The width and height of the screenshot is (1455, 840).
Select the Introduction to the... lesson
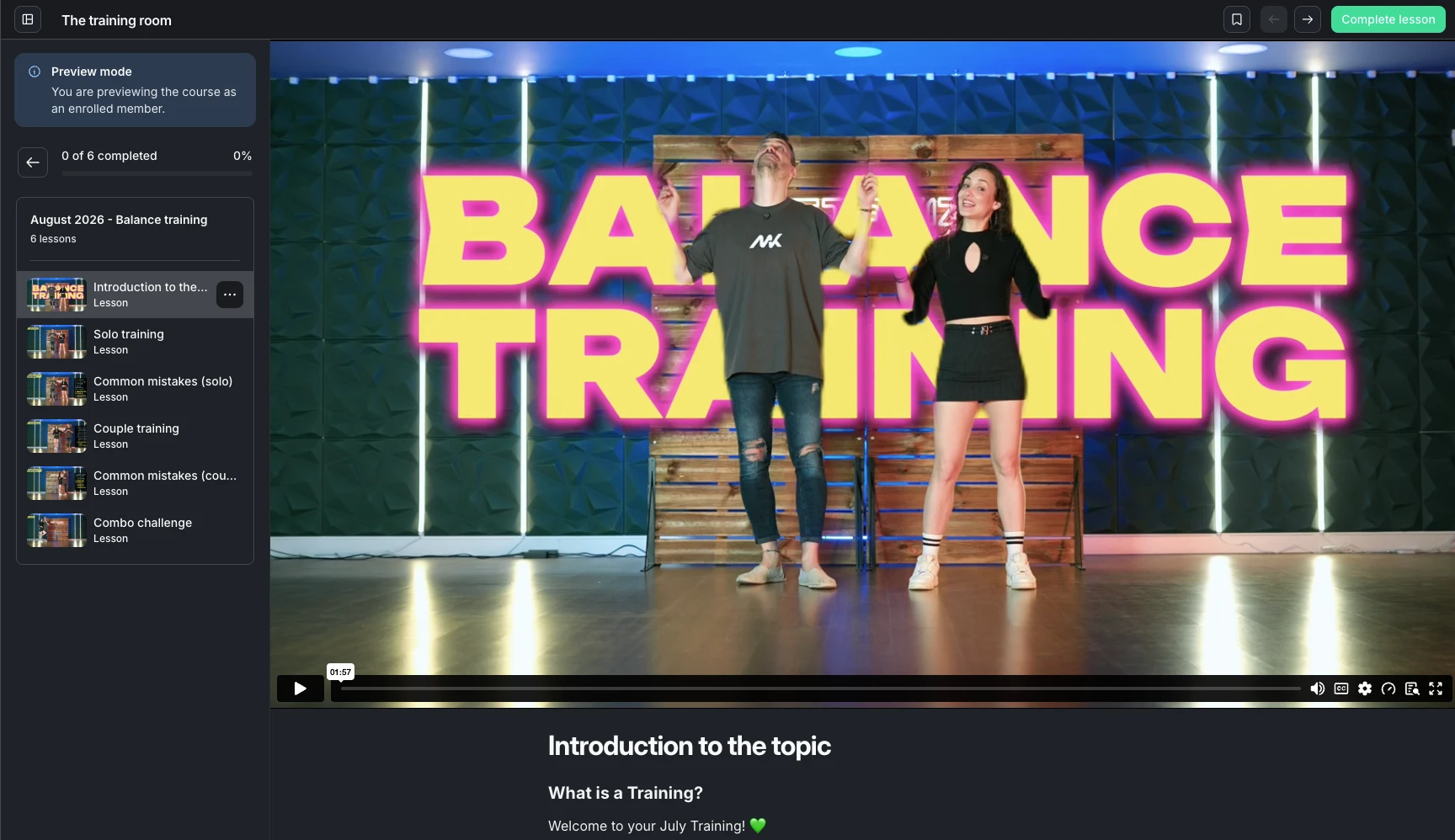(135, 295)
